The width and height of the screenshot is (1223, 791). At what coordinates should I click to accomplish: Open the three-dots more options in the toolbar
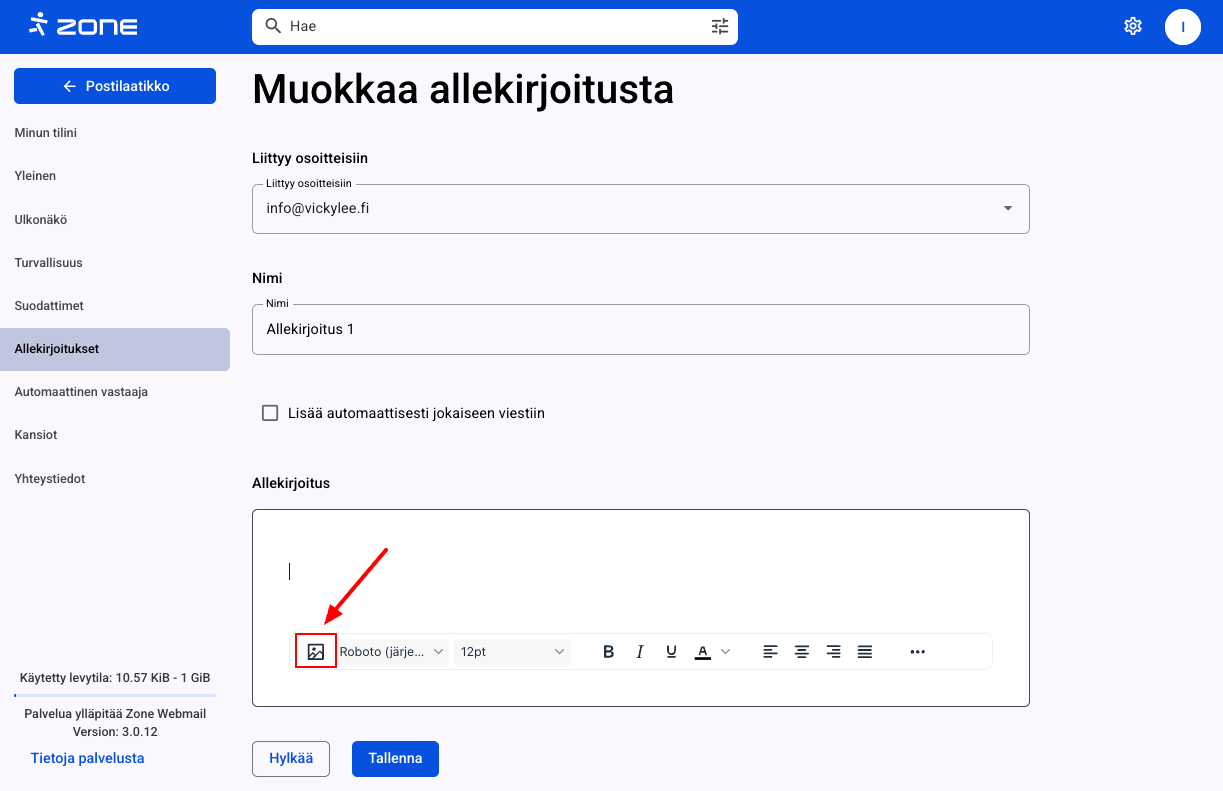918,652
